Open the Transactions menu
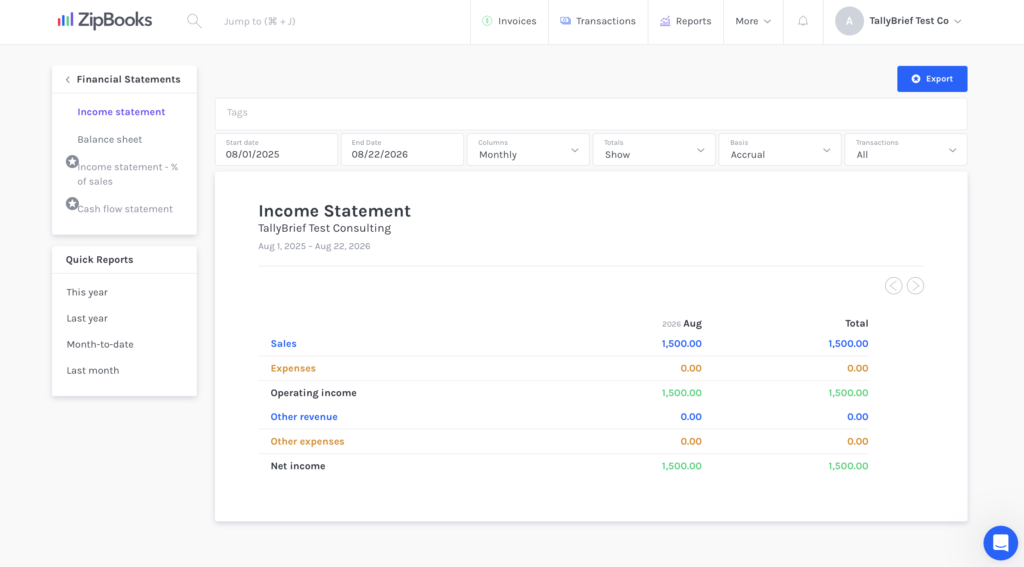1024x567 pixels. pos(598,21)
